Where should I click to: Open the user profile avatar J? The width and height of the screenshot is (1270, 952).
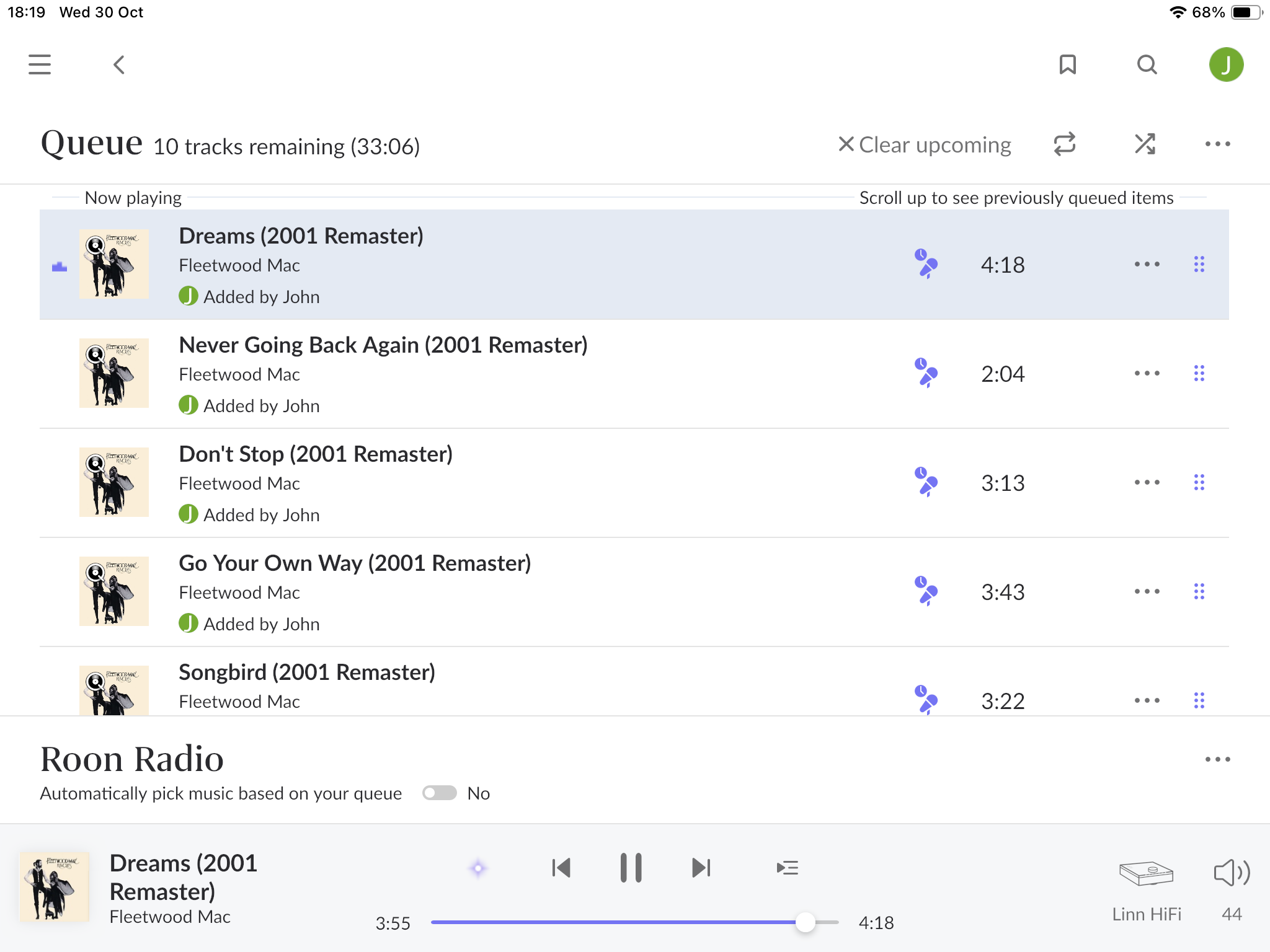pyautogui.click(x=1226, y=64)
